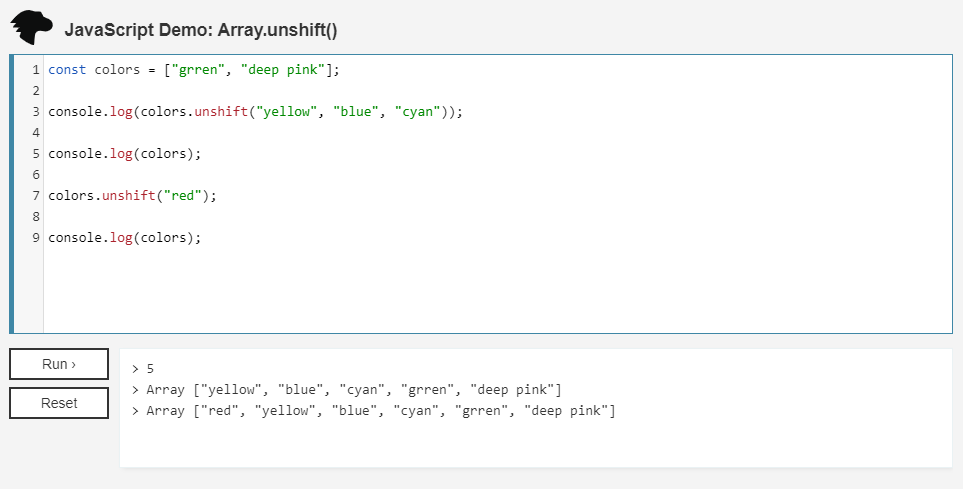Click line number 1 in the gutter

pos(35,70)
